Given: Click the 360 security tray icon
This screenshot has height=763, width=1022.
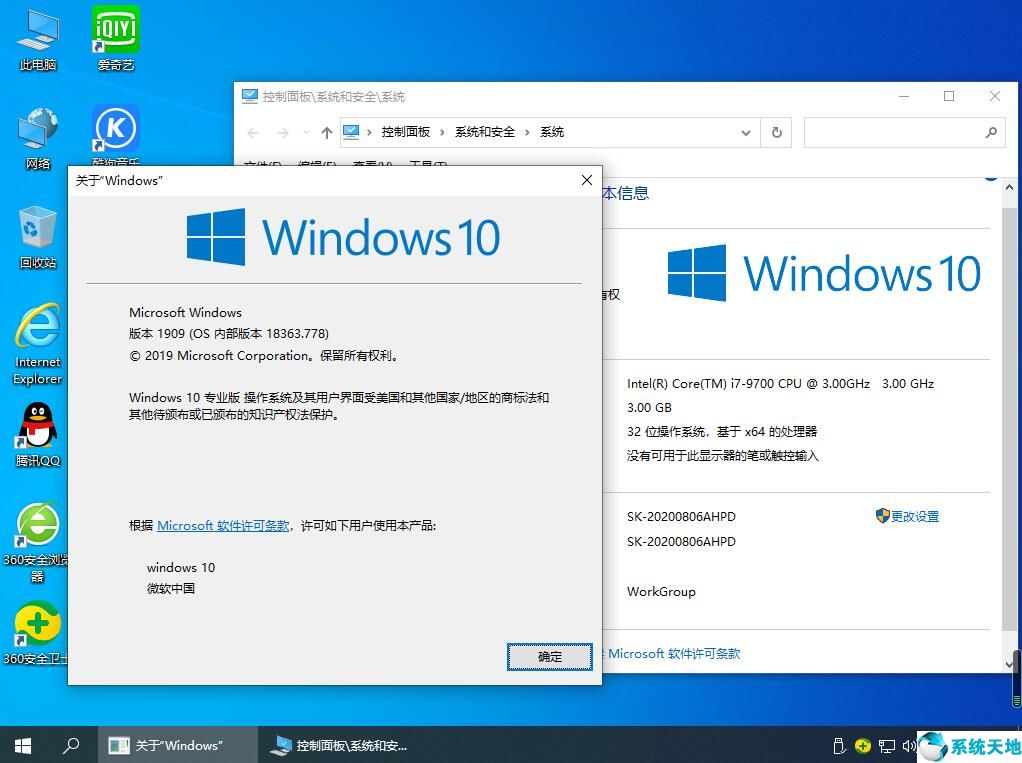Looking at the screenshot, I should point(863,746).
